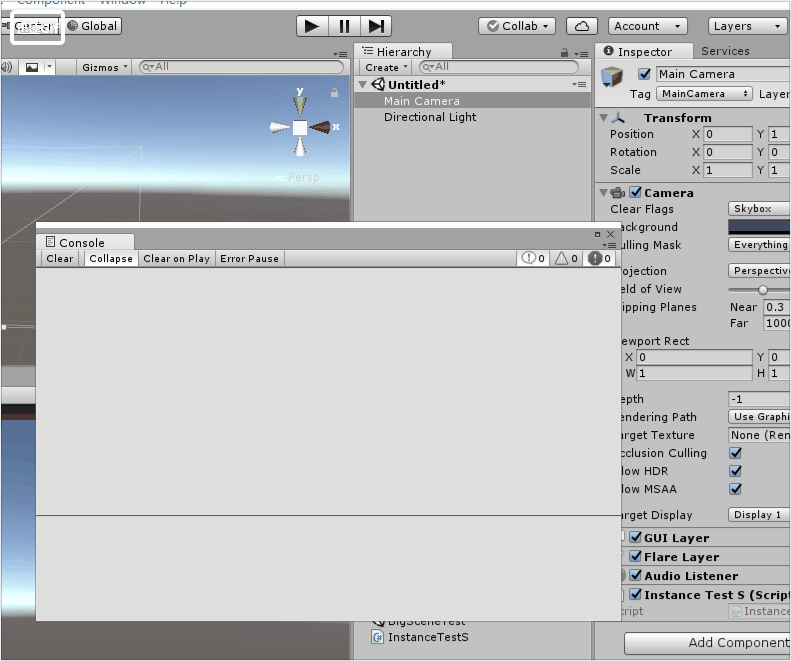791x661 pixels.
Task: Open the Culling Mask Everything dropdown
Action: tap(759, 245)
